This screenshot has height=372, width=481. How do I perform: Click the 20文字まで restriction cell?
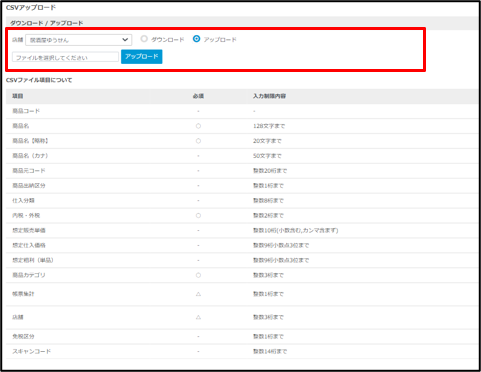(267, 141)
